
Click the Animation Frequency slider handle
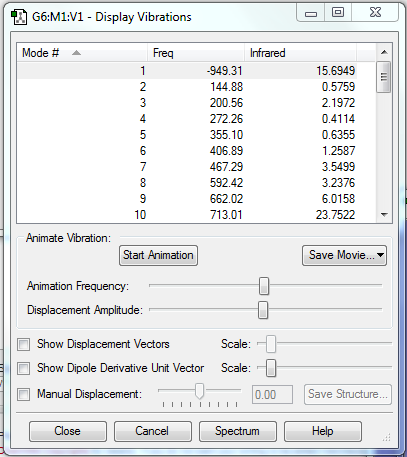click(264, 286)
